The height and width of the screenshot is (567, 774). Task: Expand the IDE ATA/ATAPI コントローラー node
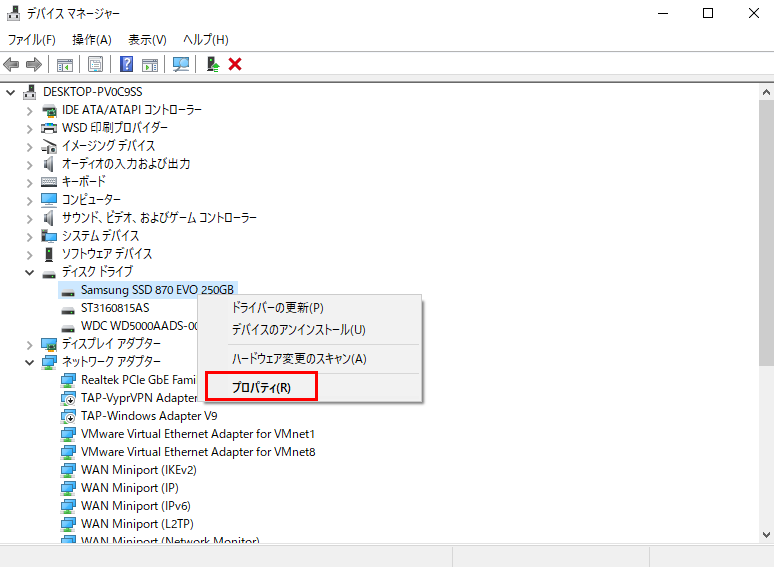click(x=29, y=111)
